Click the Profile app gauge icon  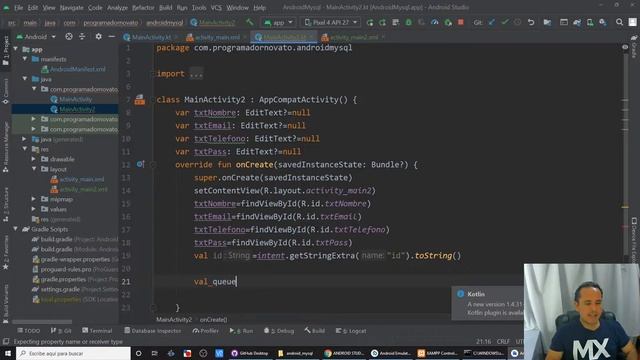[435, 22]
